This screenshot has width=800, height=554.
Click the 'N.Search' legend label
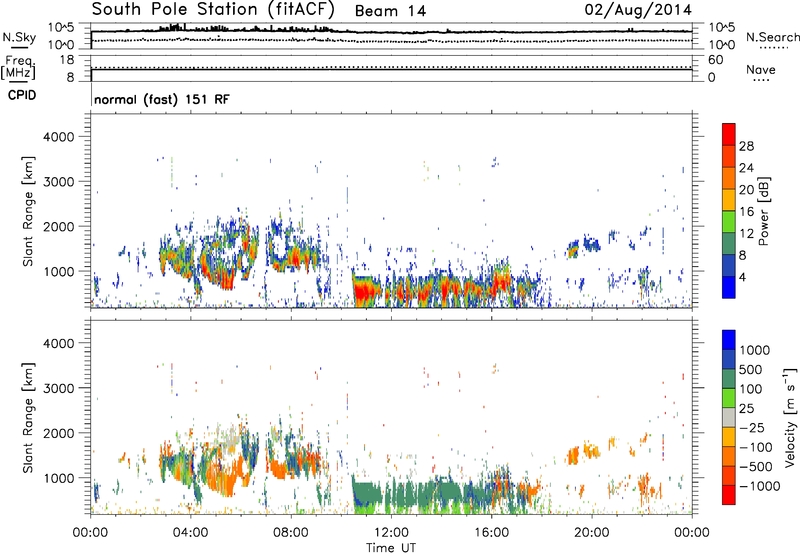pyautogui.click(x=772, y=37)
